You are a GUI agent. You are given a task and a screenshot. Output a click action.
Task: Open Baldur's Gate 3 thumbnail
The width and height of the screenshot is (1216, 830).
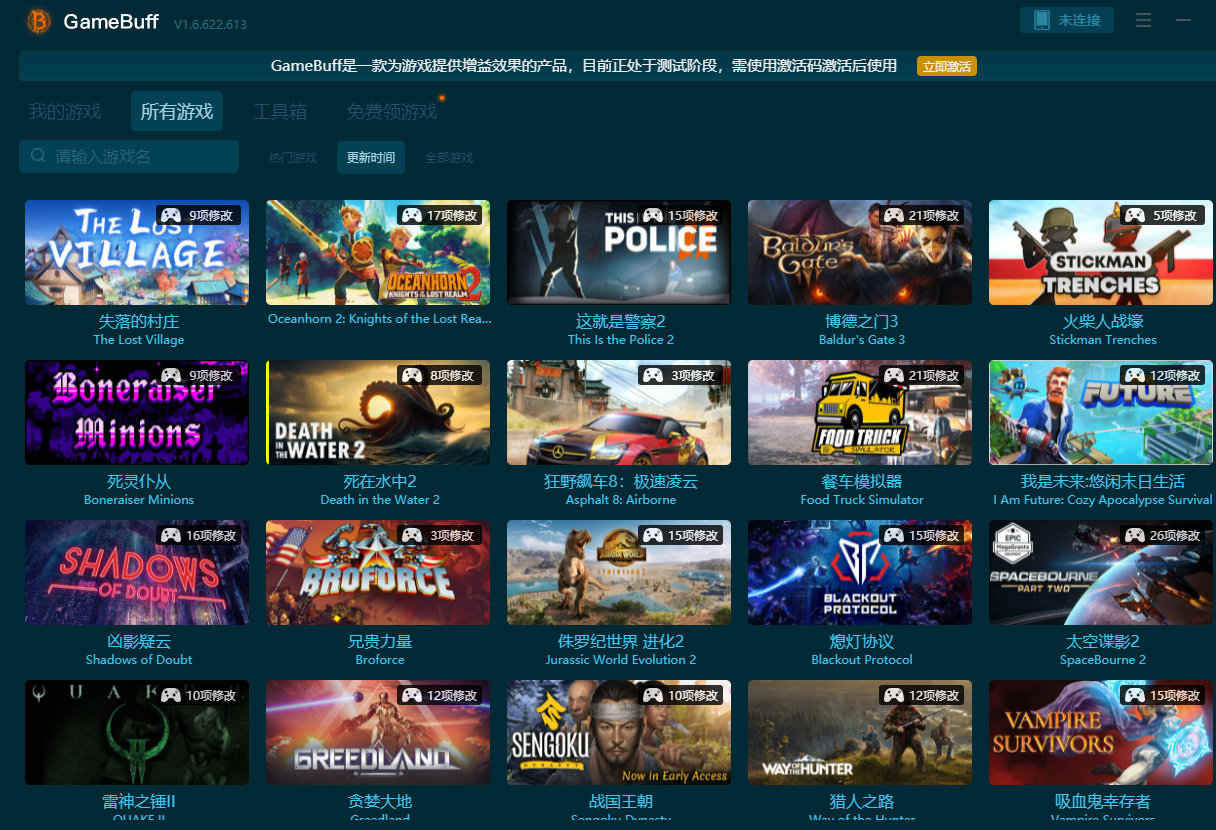860,252
